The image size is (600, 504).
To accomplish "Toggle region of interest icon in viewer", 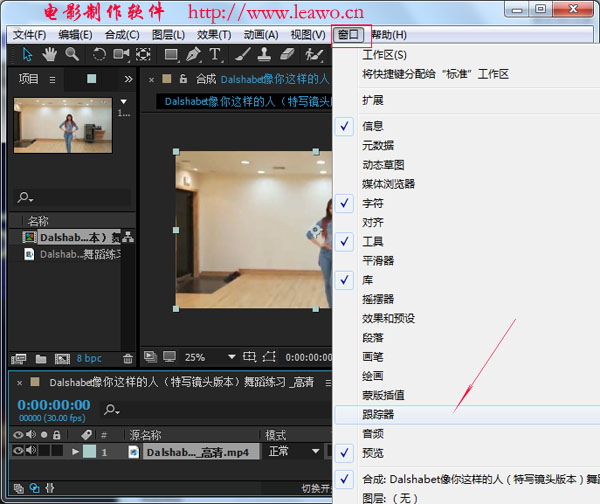I will (x=249, y=357).
